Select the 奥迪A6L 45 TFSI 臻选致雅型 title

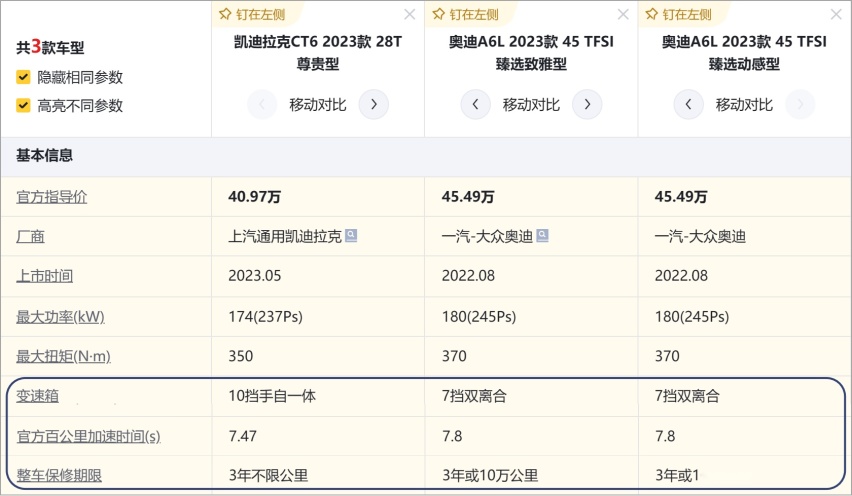(531, 53)
